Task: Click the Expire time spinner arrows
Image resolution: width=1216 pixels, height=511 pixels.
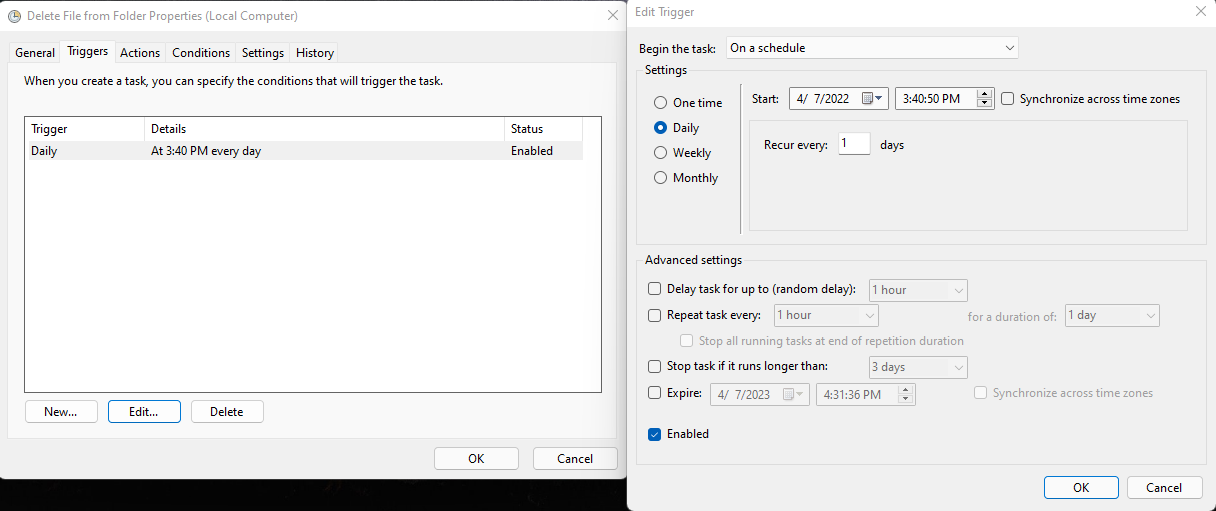Action: (905, 395)
